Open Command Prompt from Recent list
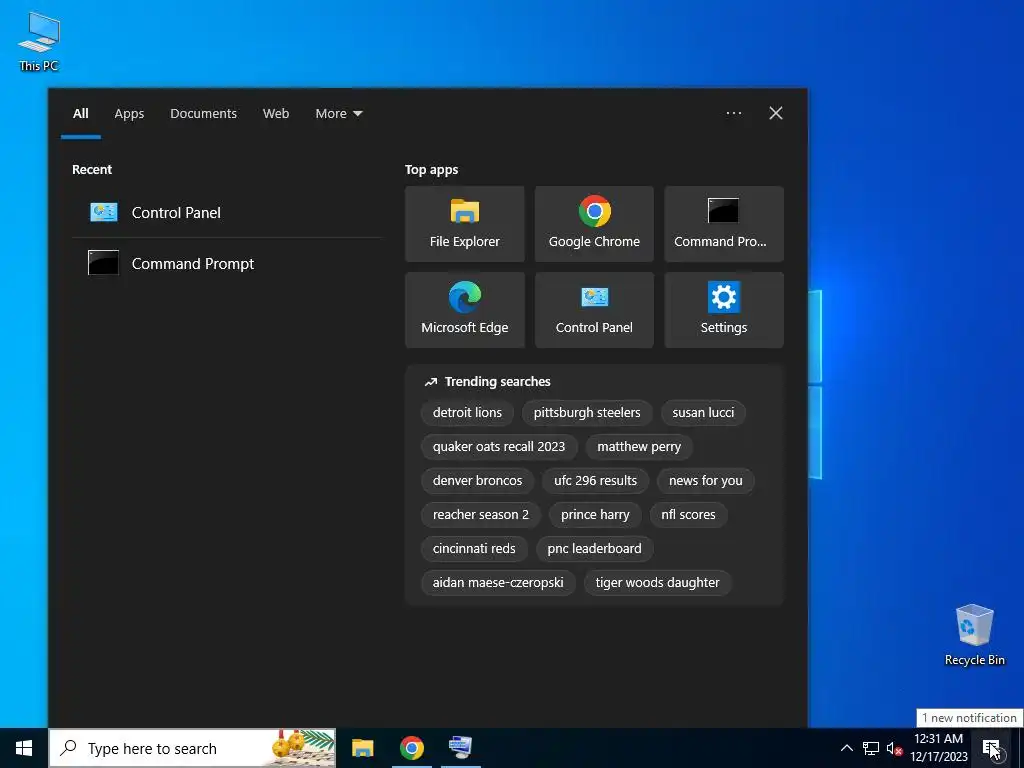Image resolution: width=1024 pixels, height=768 pixels. [227, 263]
